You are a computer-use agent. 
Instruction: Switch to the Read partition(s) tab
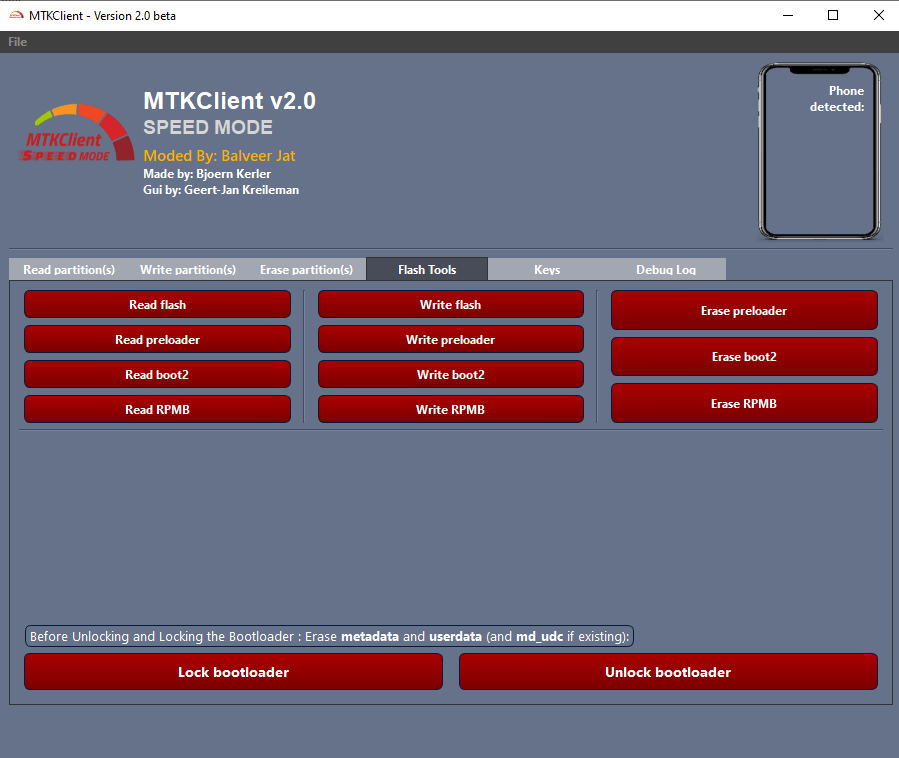[x=69, y=269]
